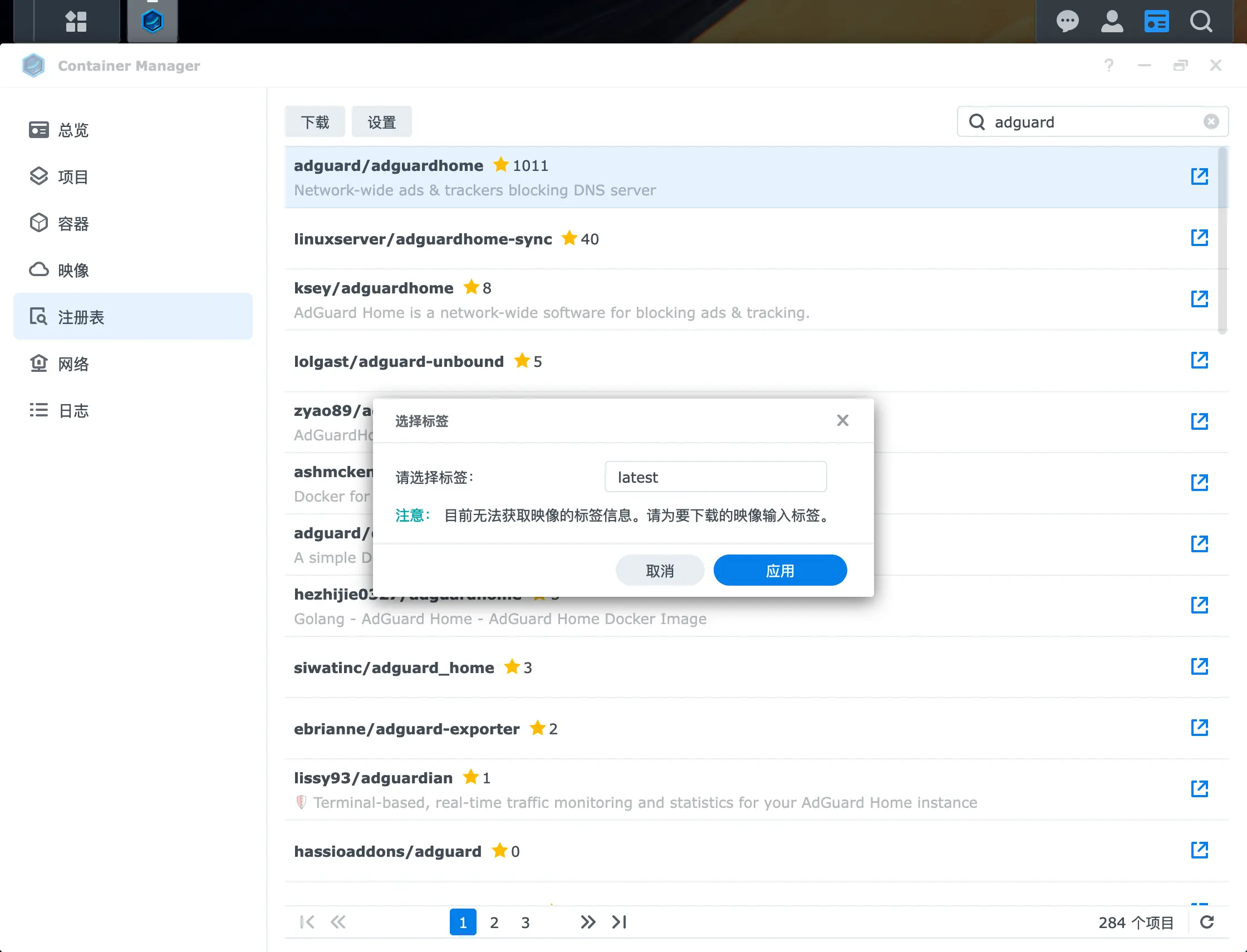Open ebrianne/adguard-exporter external link icon
1247x952 pixels.
click(1200, 727)
